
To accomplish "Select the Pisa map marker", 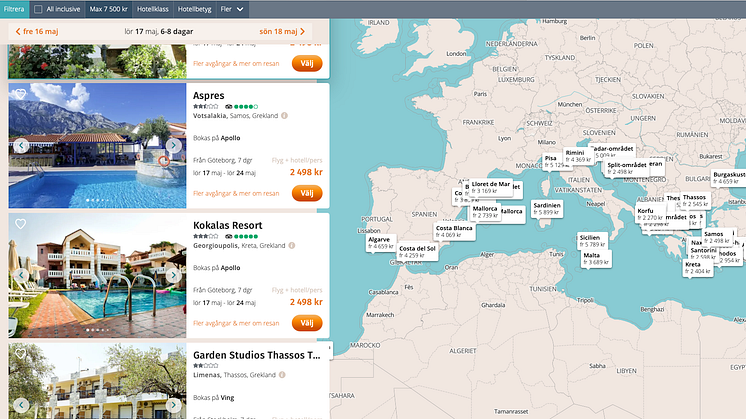I will tap(554, 161).
